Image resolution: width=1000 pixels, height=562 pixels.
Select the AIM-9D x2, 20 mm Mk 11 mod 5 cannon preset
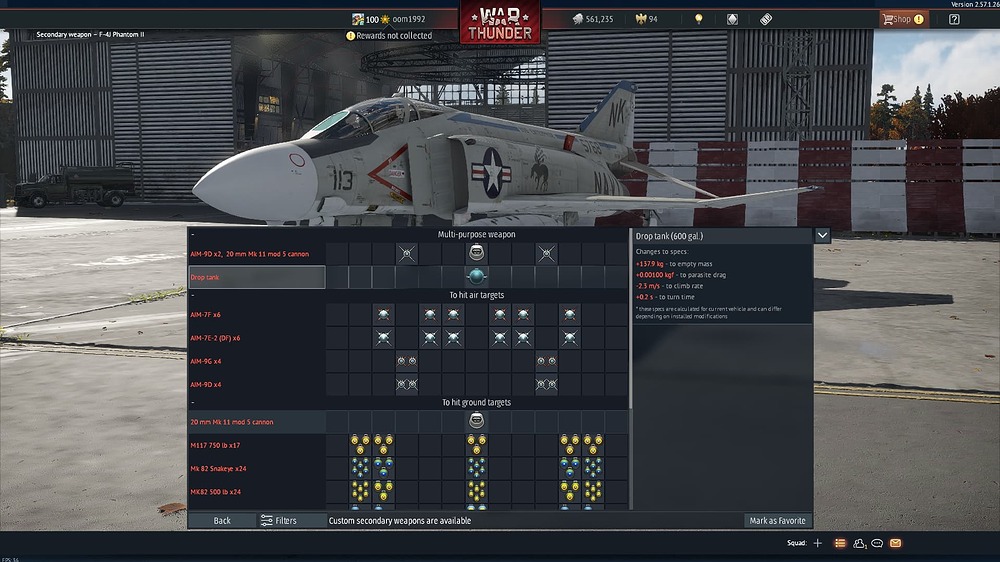[x=257, y=254]
